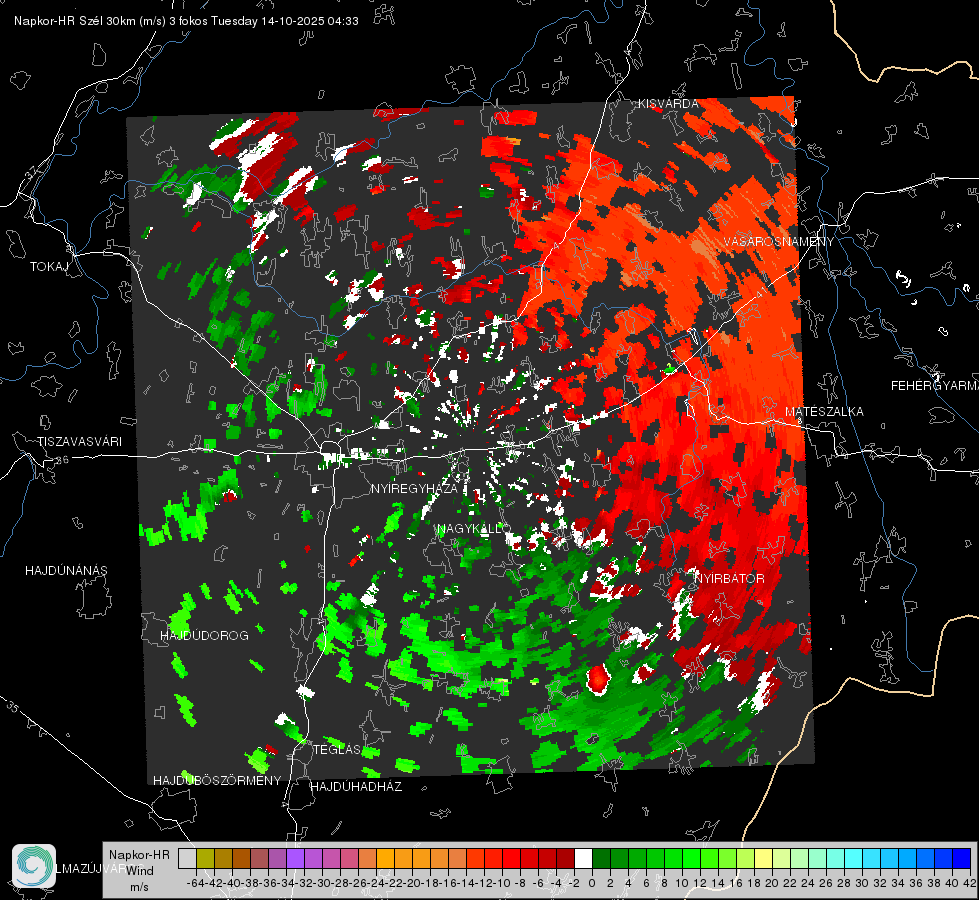The height and width of the screenshot is (900, 979).
Task: Click the dark blue last swatch in the legend
Action: [962, 858]
